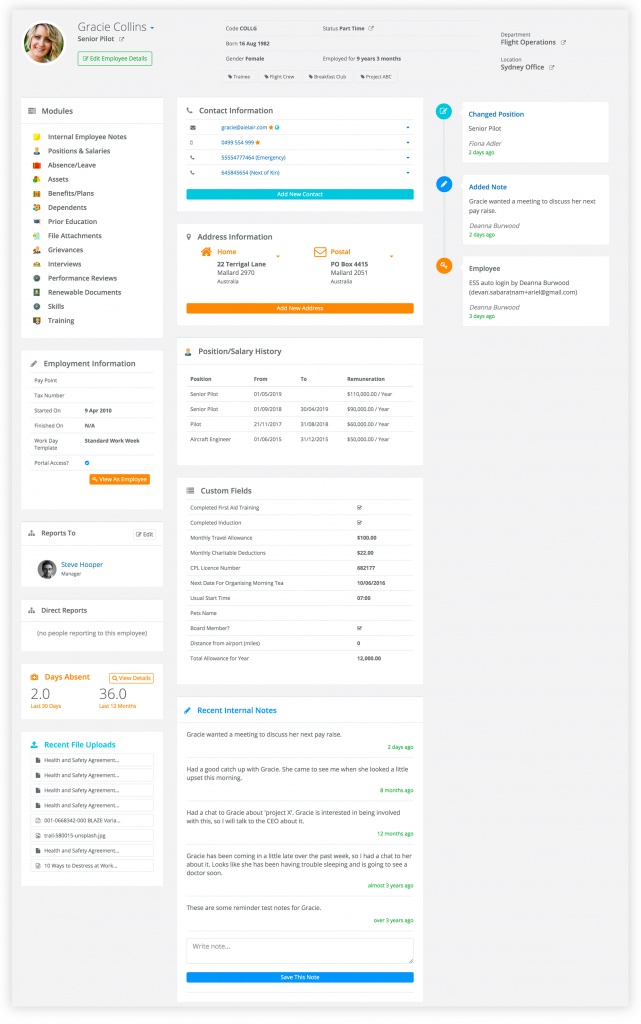Click the Postal envelope icon
Viewport: 641px width, 1024px height.
click(x=320, y=251)
